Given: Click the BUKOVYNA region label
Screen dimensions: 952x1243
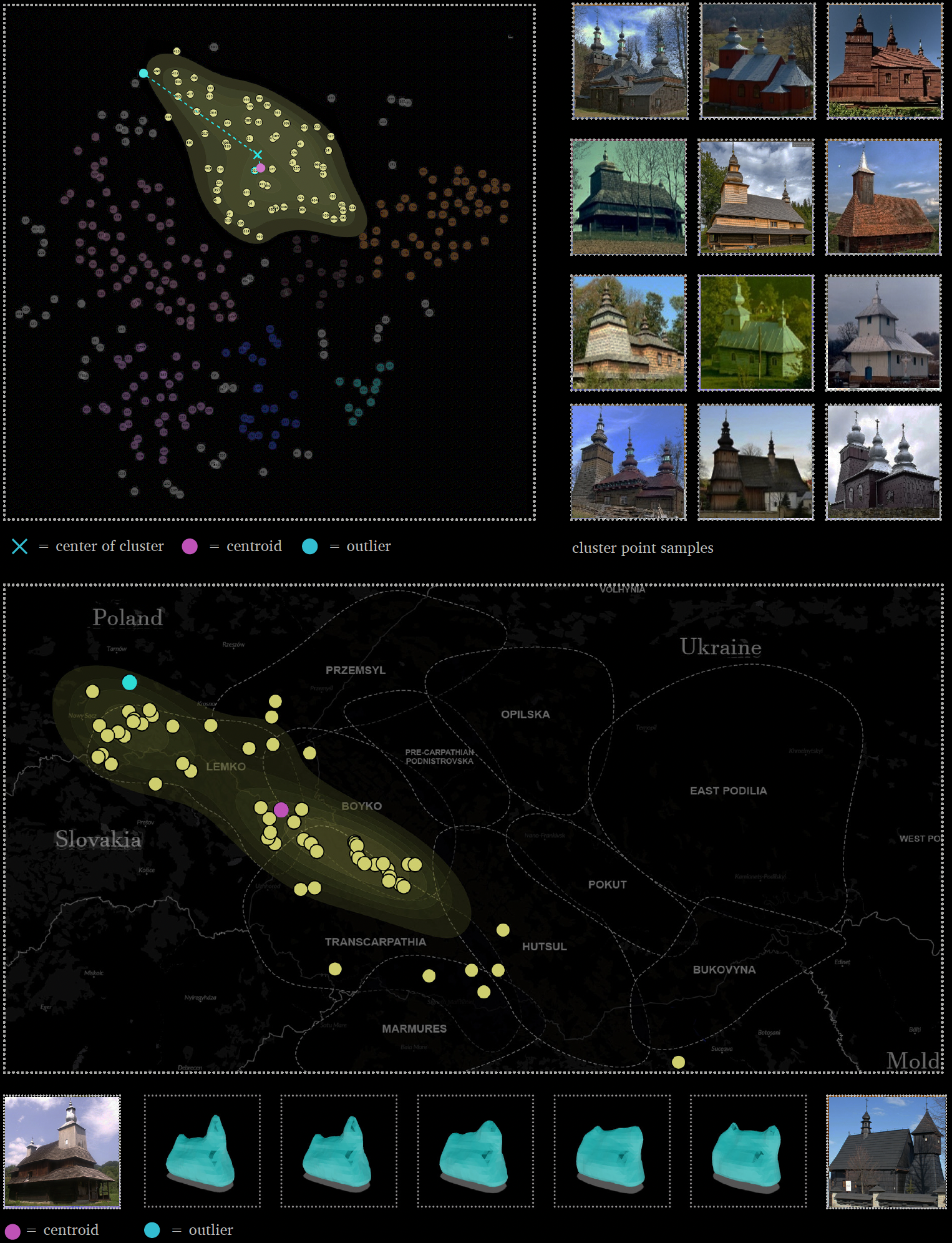Looking at the screenshot, I should click(x=724, y=970).
